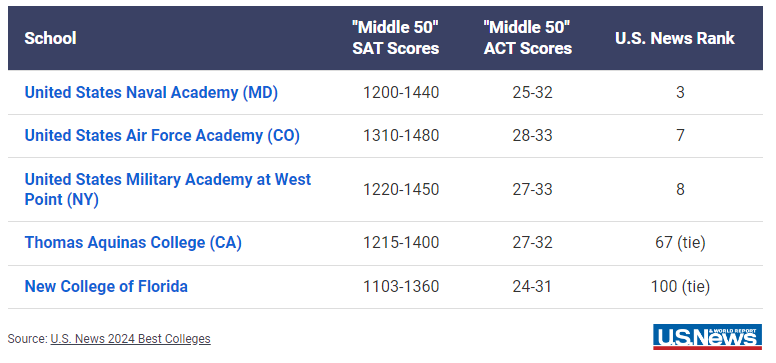Open United States Air Force Academy link
Image resolution: width=776 pixels, height=363 pixels.
[x=162, y=136]
